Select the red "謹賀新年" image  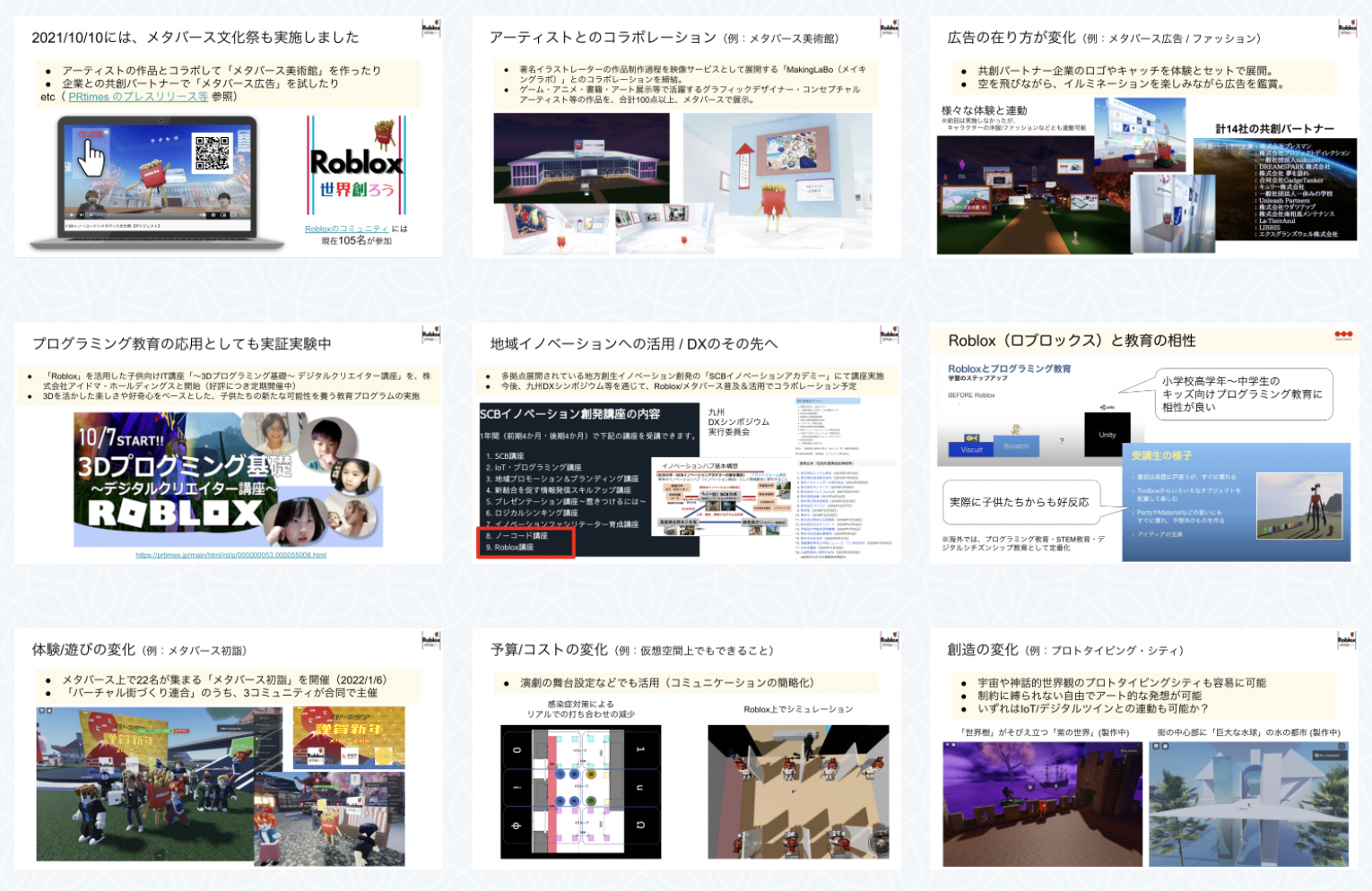click(349, 738)
